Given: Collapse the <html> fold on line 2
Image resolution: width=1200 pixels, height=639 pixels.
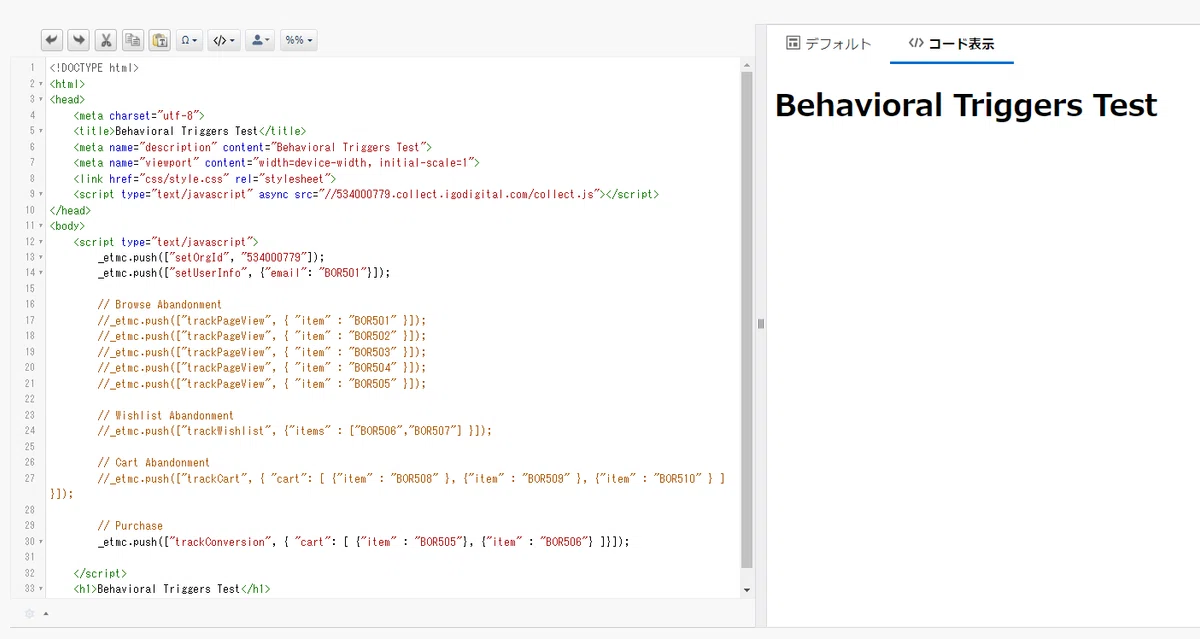Looking at the screenshot, I should point(40,84).
